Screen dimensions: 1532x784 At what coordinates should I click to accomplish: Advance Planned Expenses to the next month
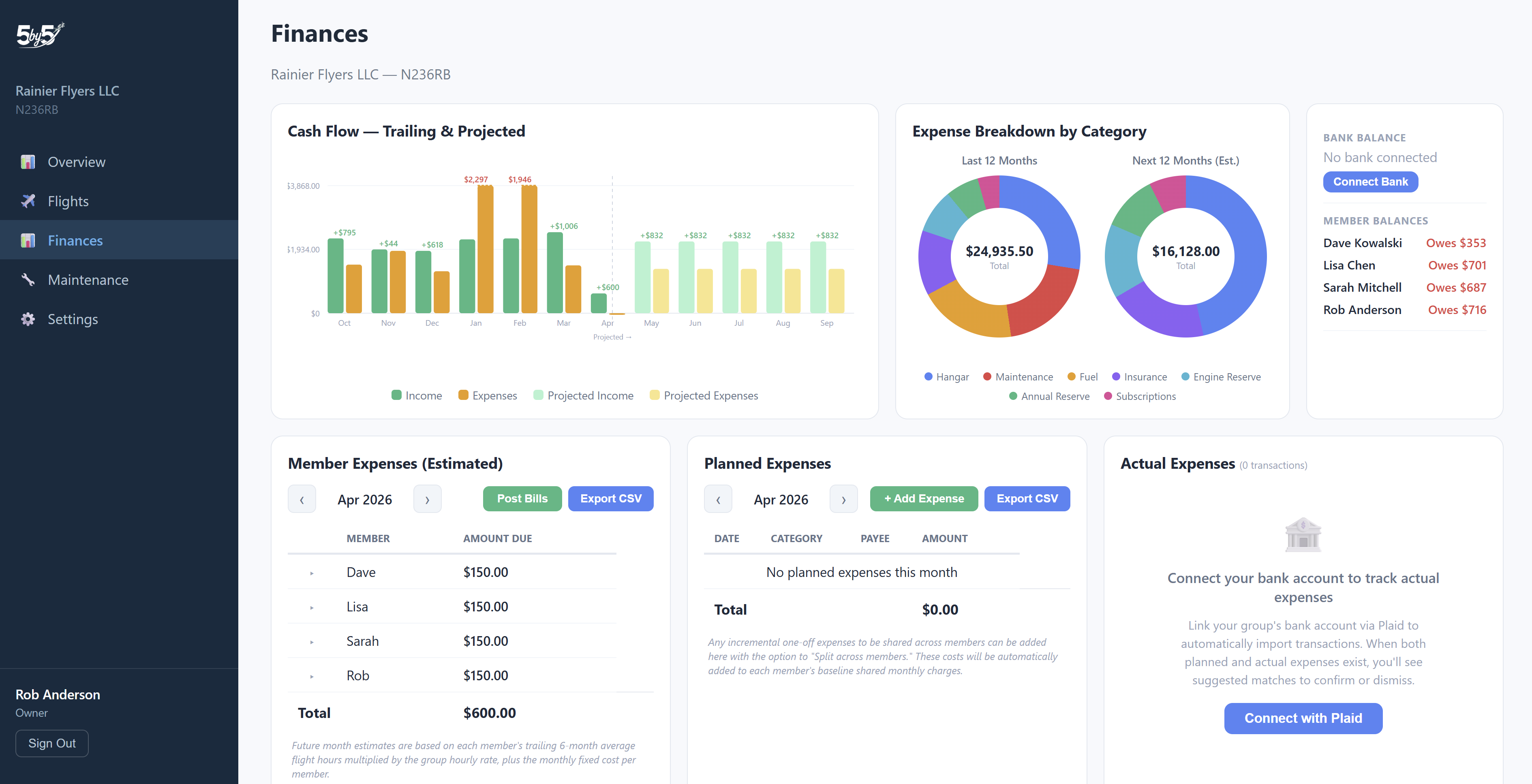844,499
